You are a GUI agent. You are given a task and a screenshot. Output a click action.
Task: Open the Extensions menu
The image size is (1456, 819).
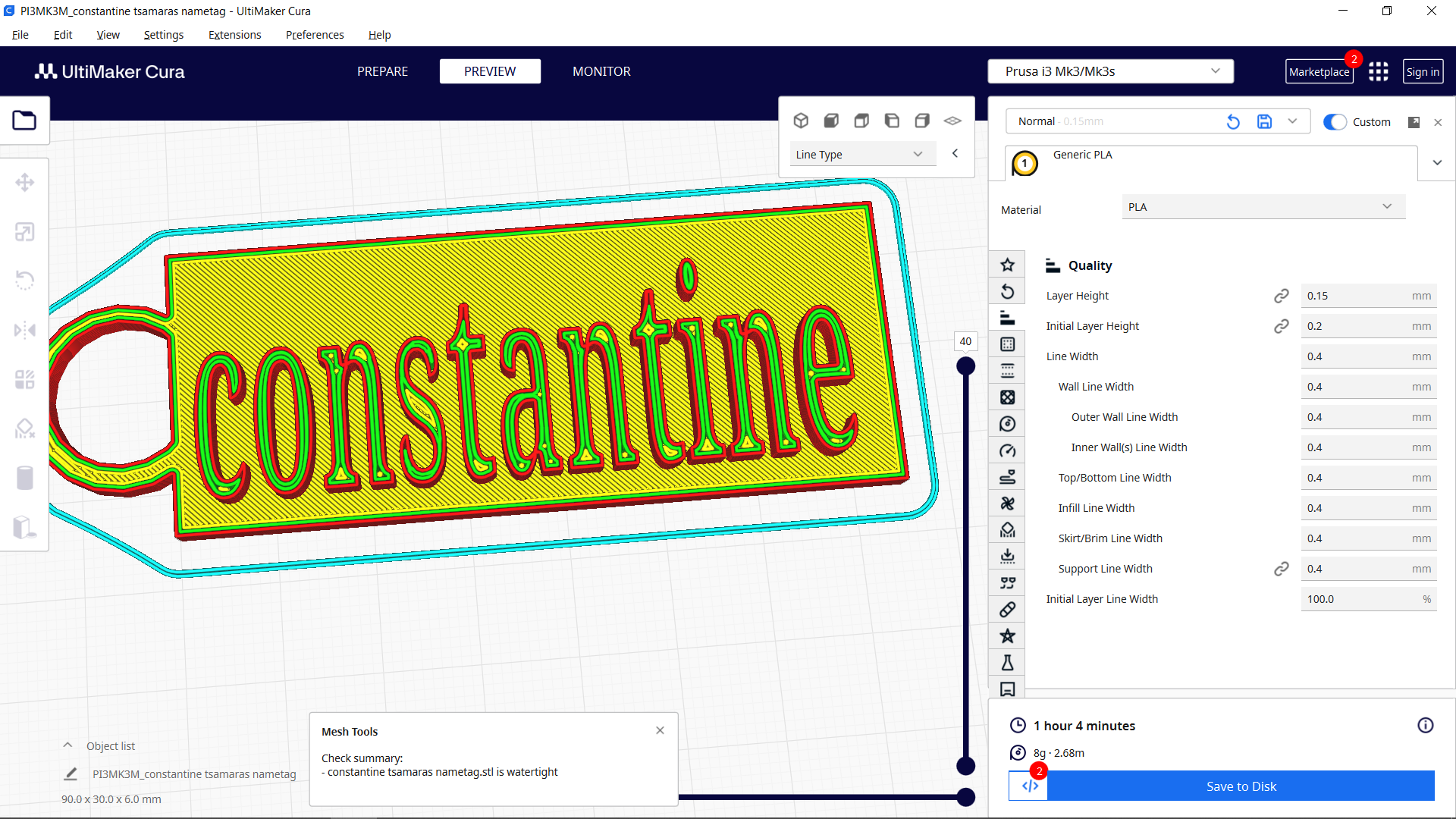pos(234,35)
